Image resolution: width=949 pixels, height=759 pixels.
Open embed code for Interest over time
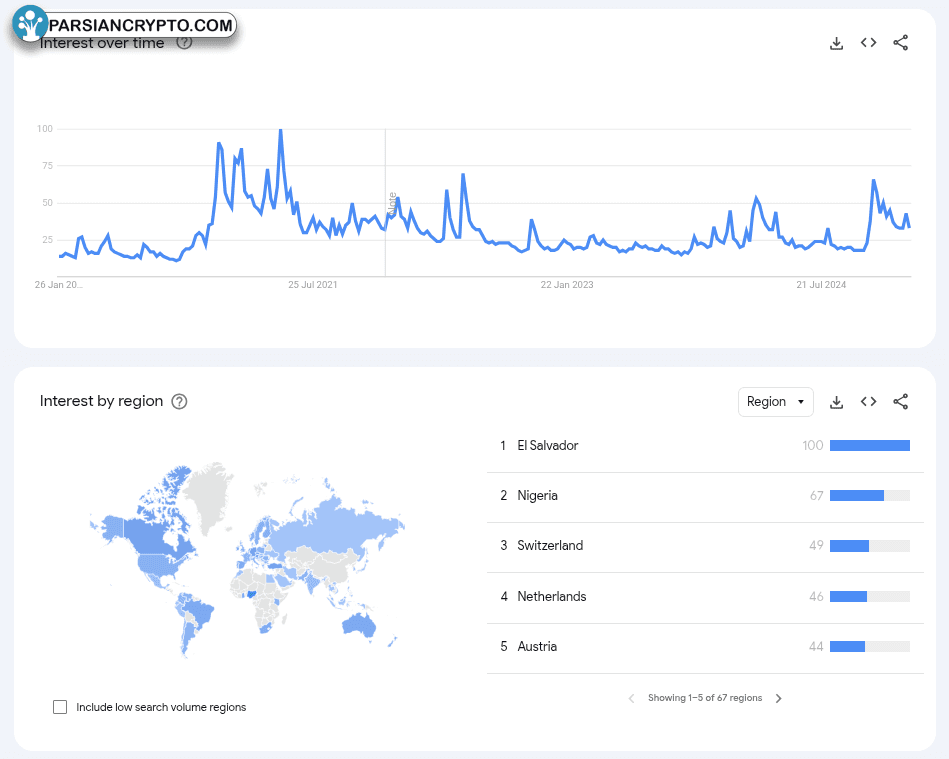coord(868,43)
